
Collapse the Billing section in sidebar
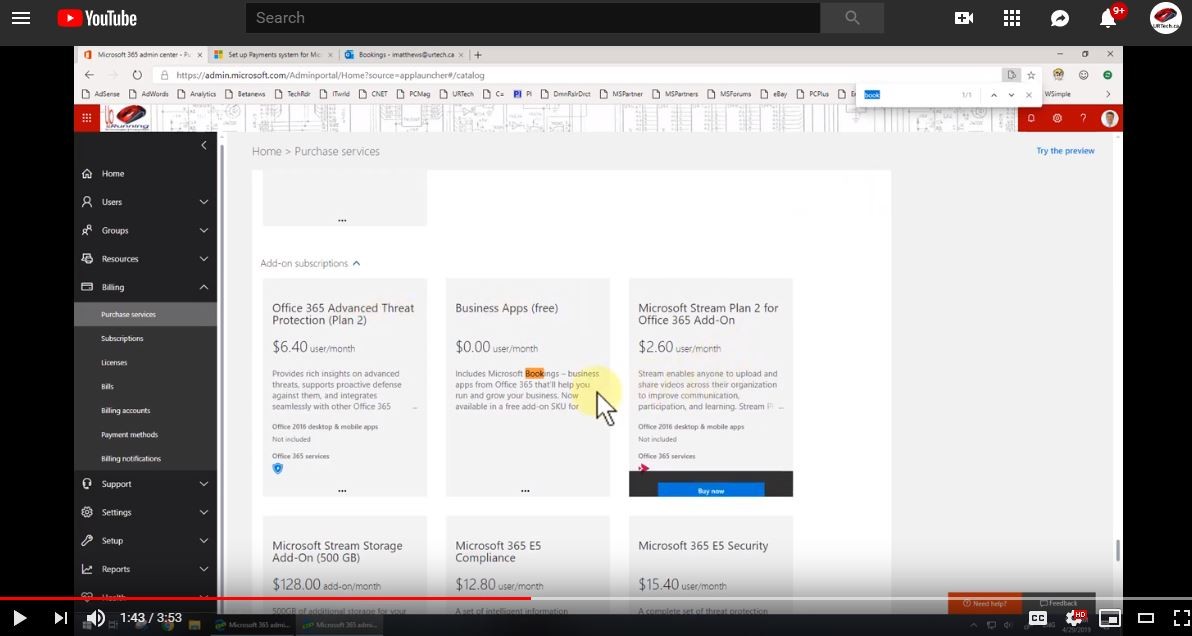[x=203, y=287]
